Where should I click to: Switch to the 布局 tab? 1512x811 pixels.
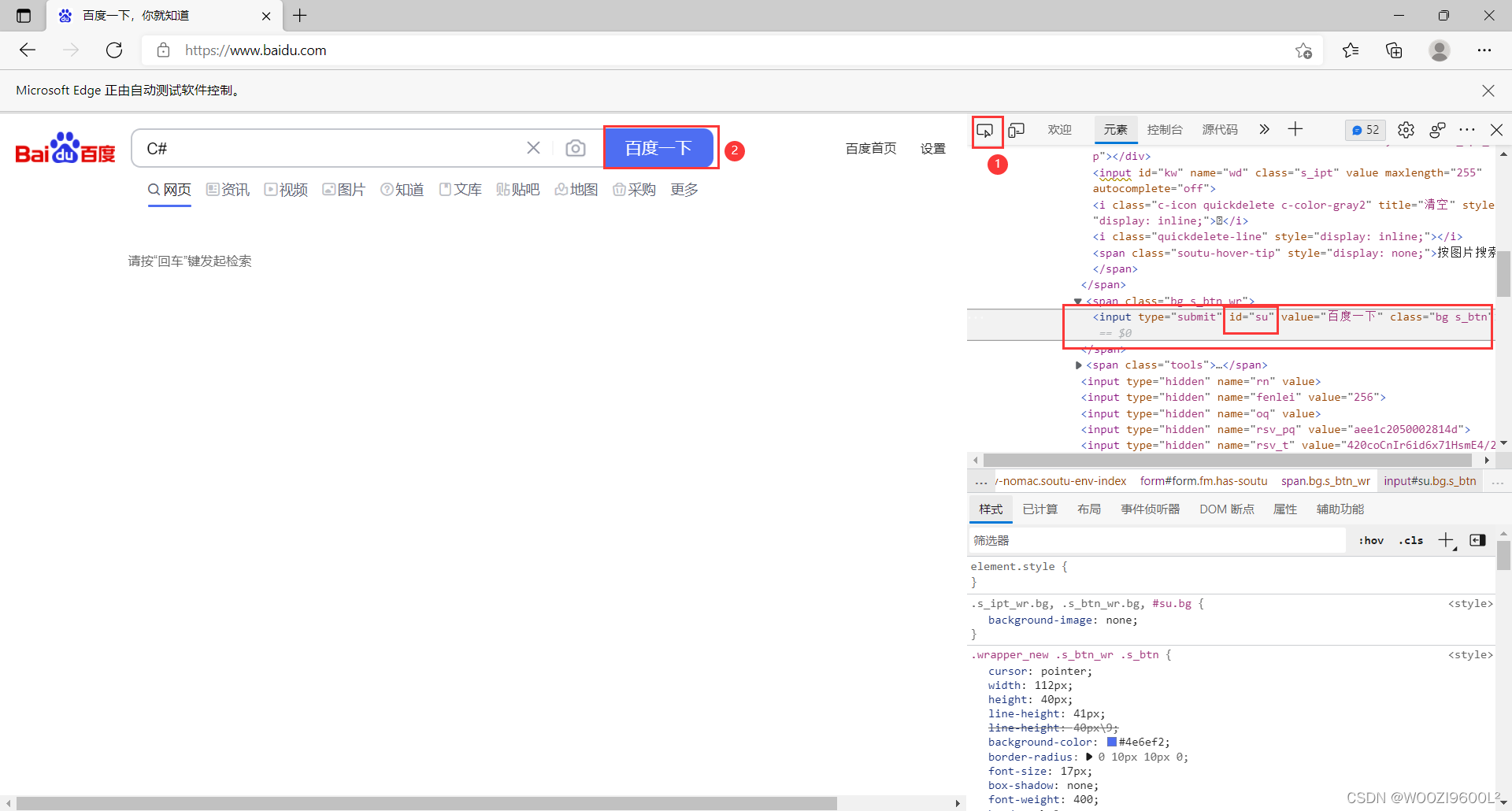tap(1089, 509)
